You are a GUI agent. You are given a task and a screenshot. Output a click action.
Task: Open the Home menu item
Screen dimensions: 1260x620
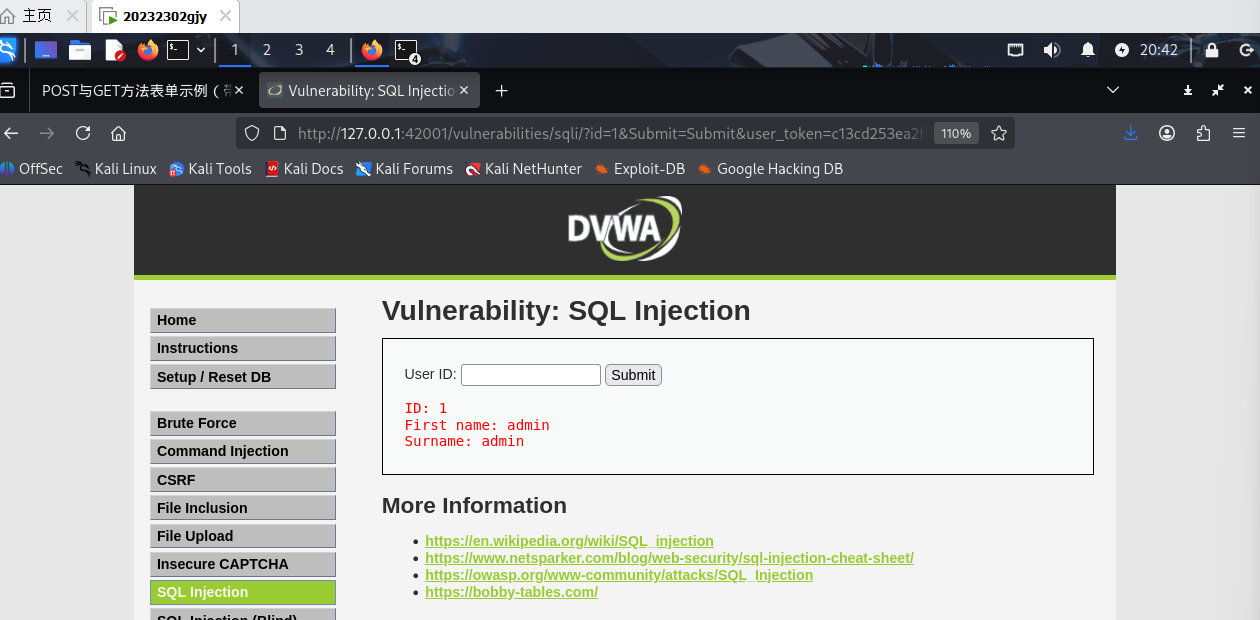click(243, 320)
